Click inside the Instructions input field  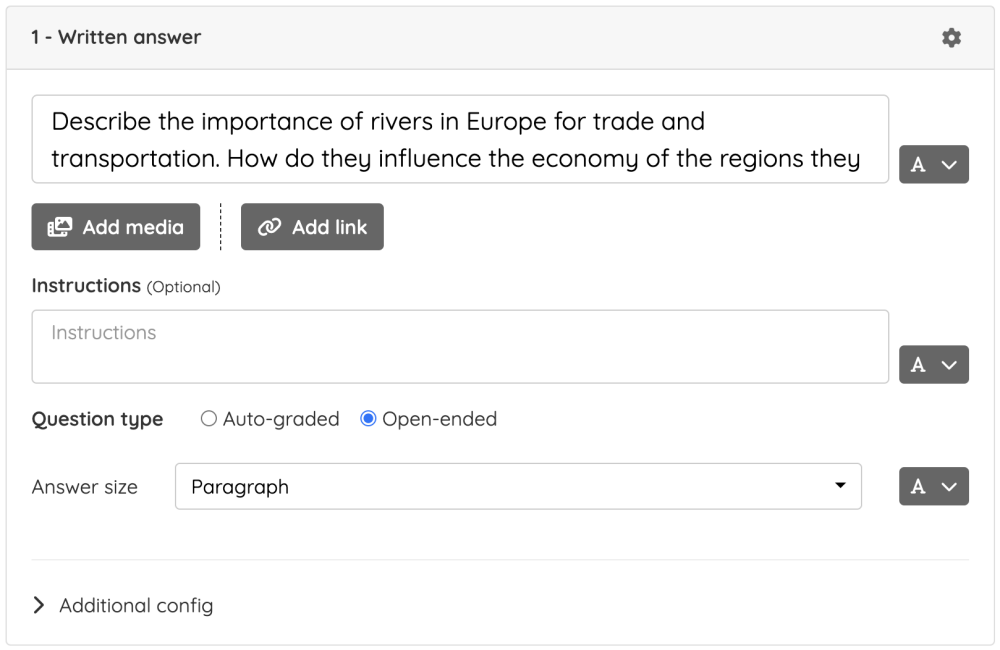pyautogui.click(x=460, y=346)
